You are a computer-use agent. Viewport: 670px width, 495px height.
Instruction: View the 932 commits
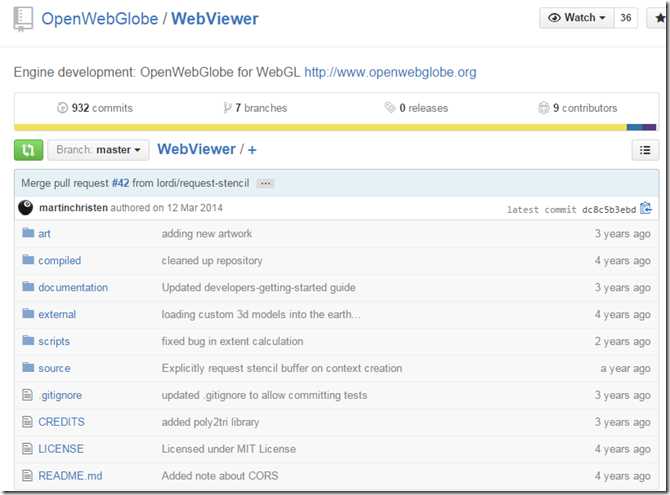point(102,108)
